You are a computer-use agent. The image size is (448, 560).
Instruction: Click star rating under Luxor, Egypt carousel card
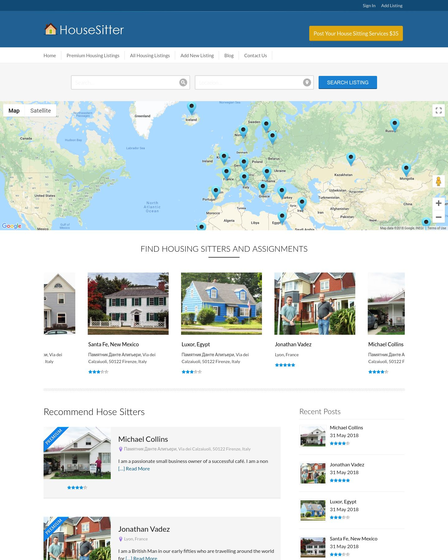tap(191, 372)
